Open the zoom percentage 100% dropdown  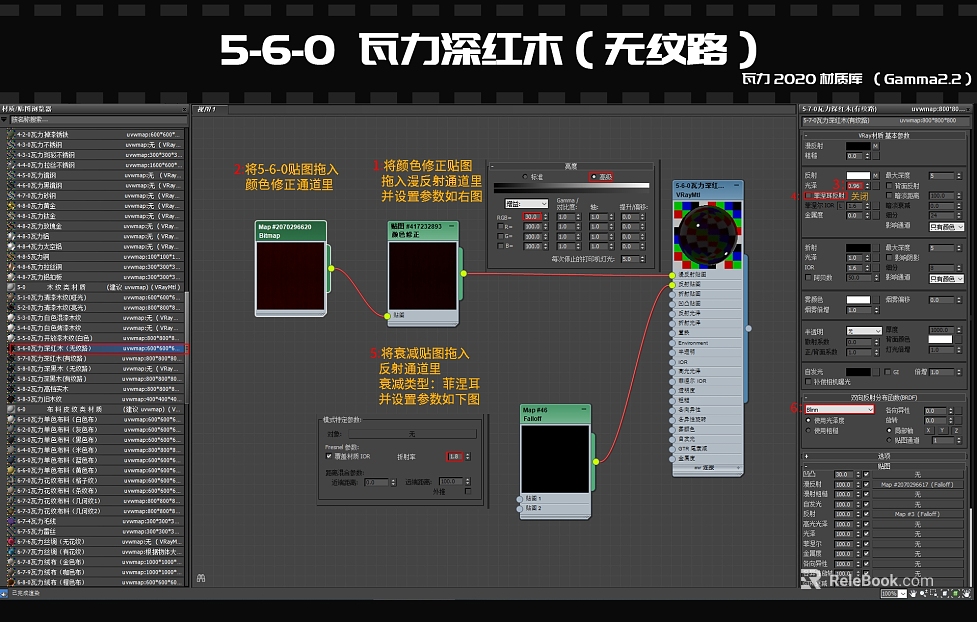pos(894,594)
